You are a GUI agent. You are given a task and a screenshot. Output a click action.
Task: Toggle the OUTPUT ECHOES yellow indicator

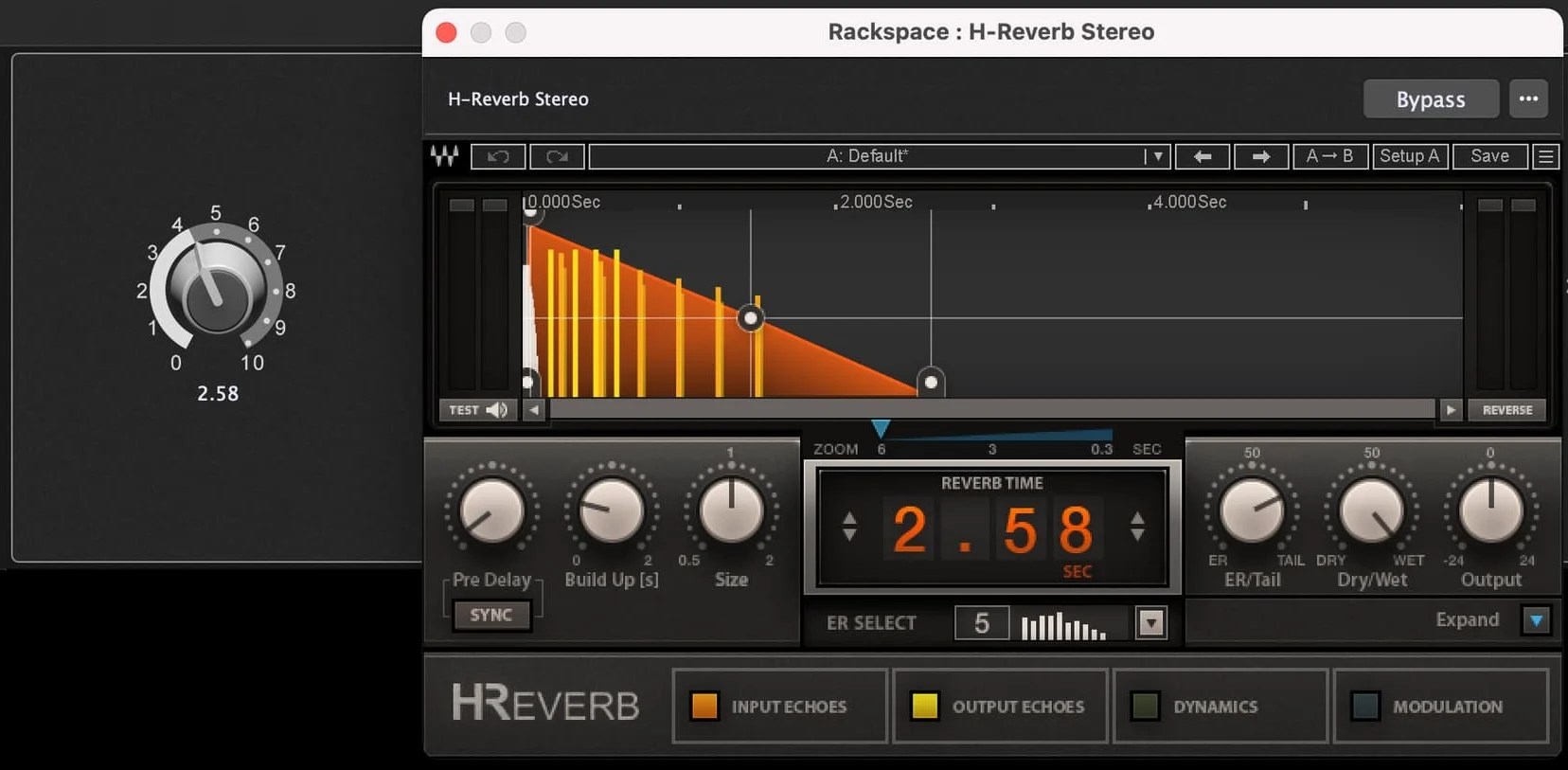click(924, 707)
